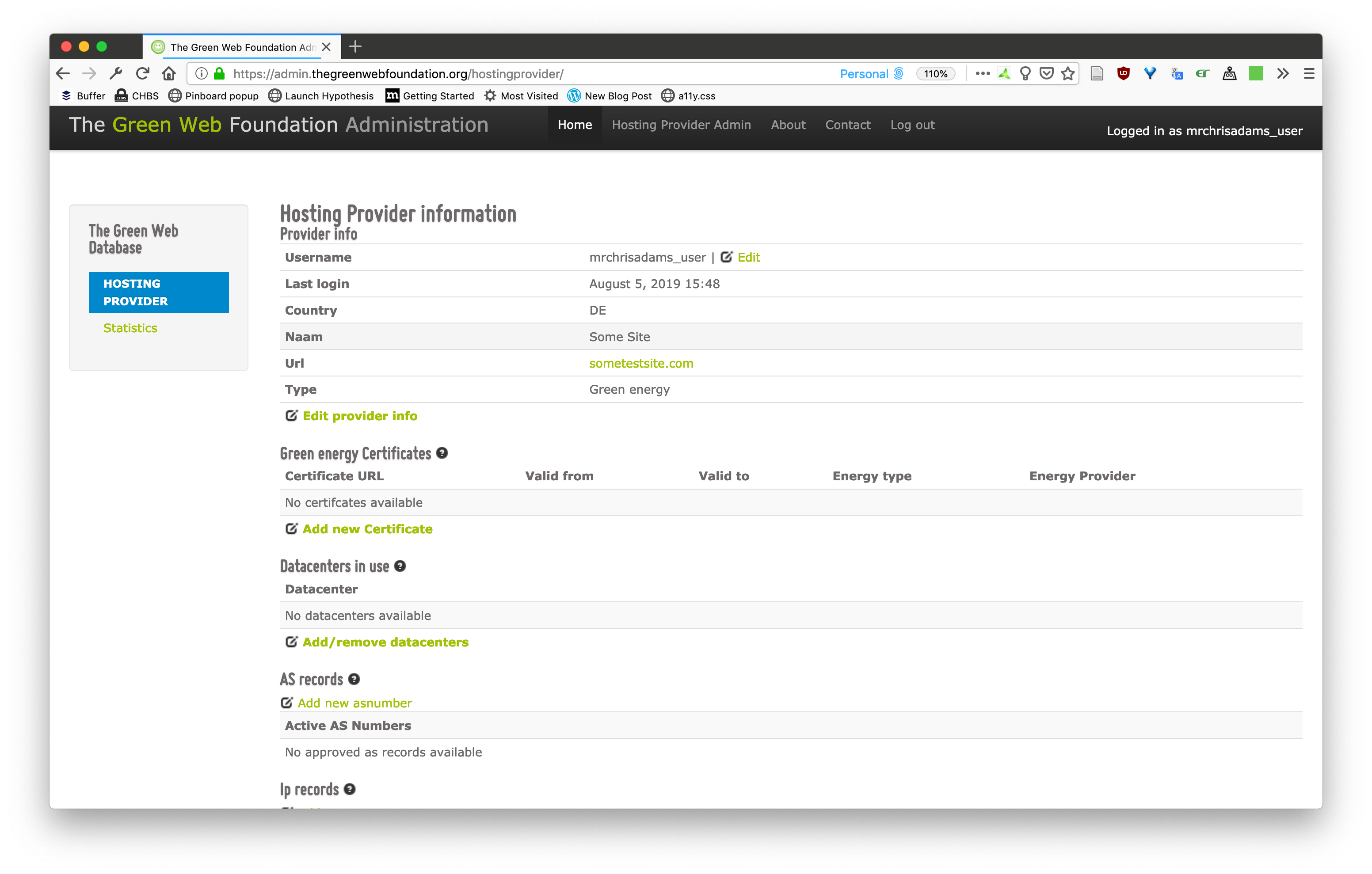Open the uBlock Origin shield icon
Viewport: 1372px width, 874px height.
click(1124, 73)
